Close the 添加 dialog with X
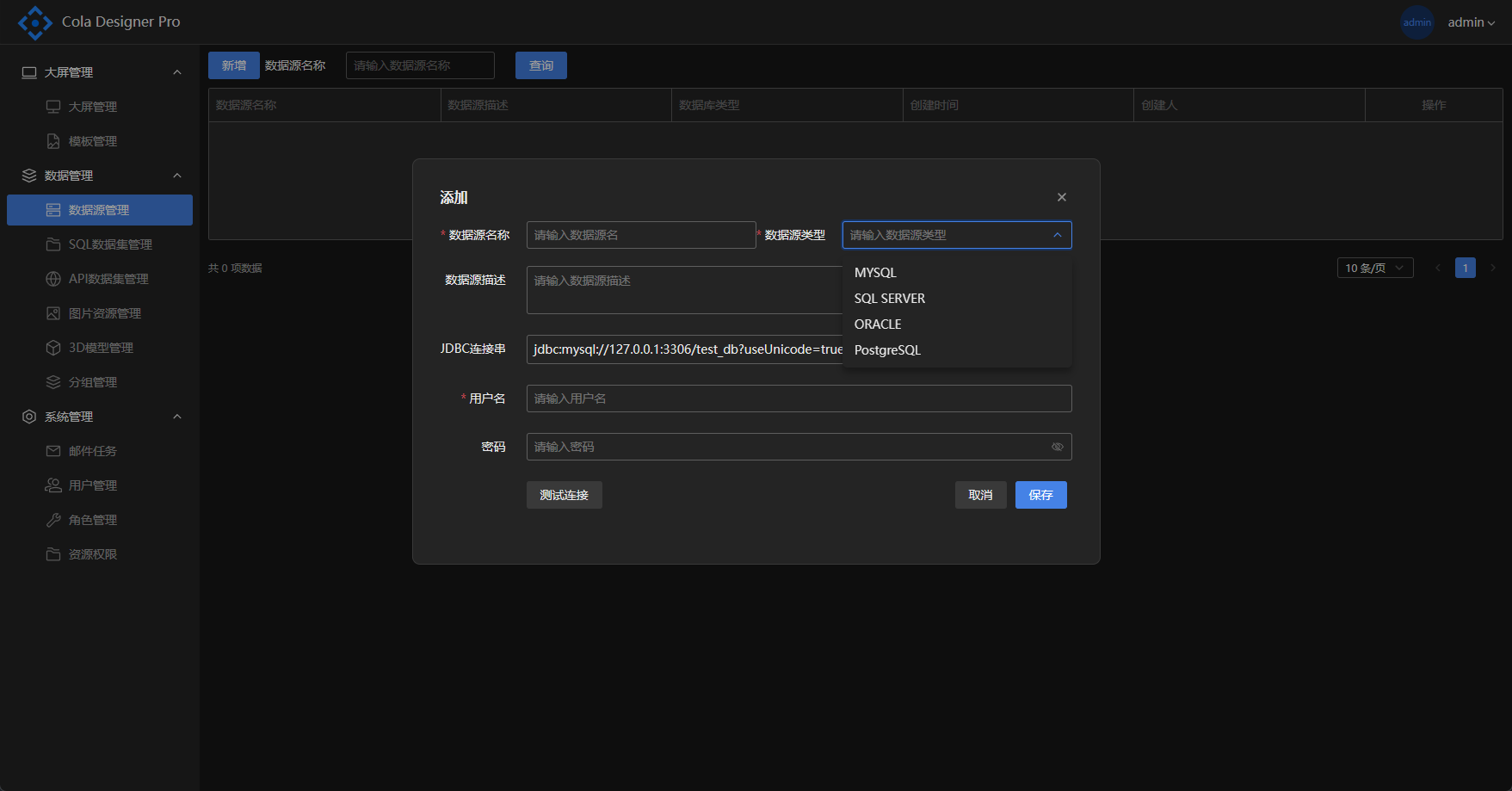1512x791 pixels. tap(1061, 197)
